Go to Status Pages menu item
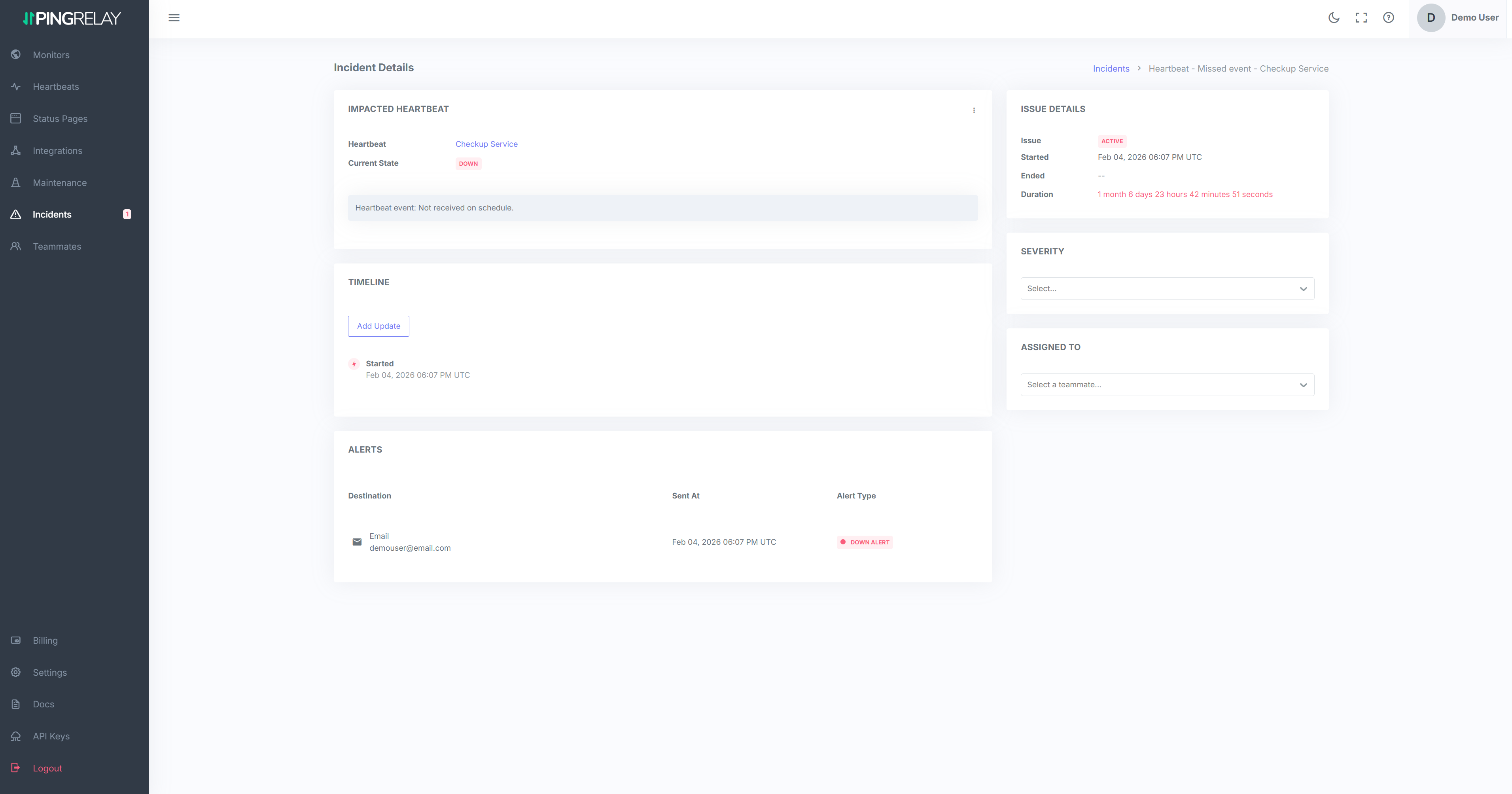Image resolution: width=1512 pixels, height=794 pixels. (60, 119)
